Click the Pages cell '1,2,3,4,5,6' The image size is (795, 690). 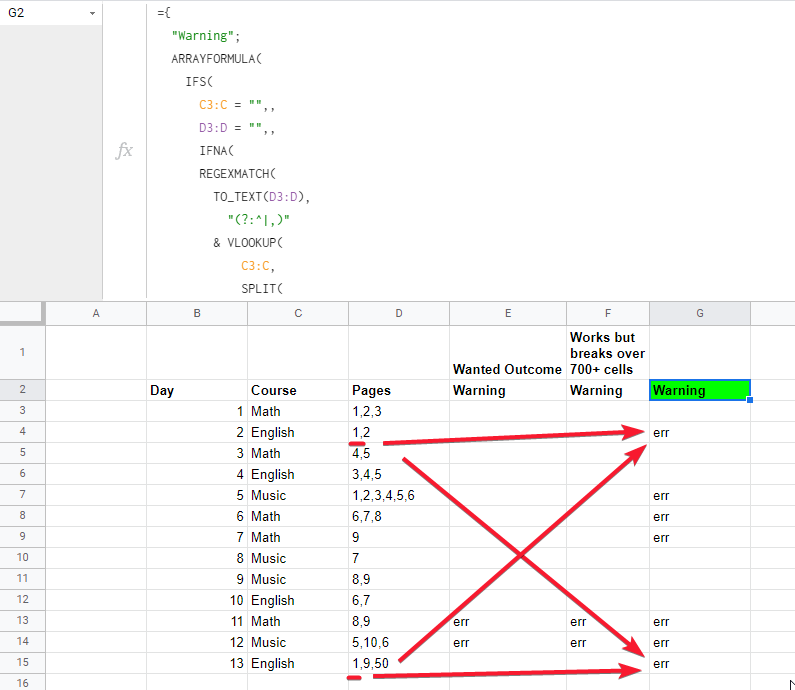coord(399,495)
